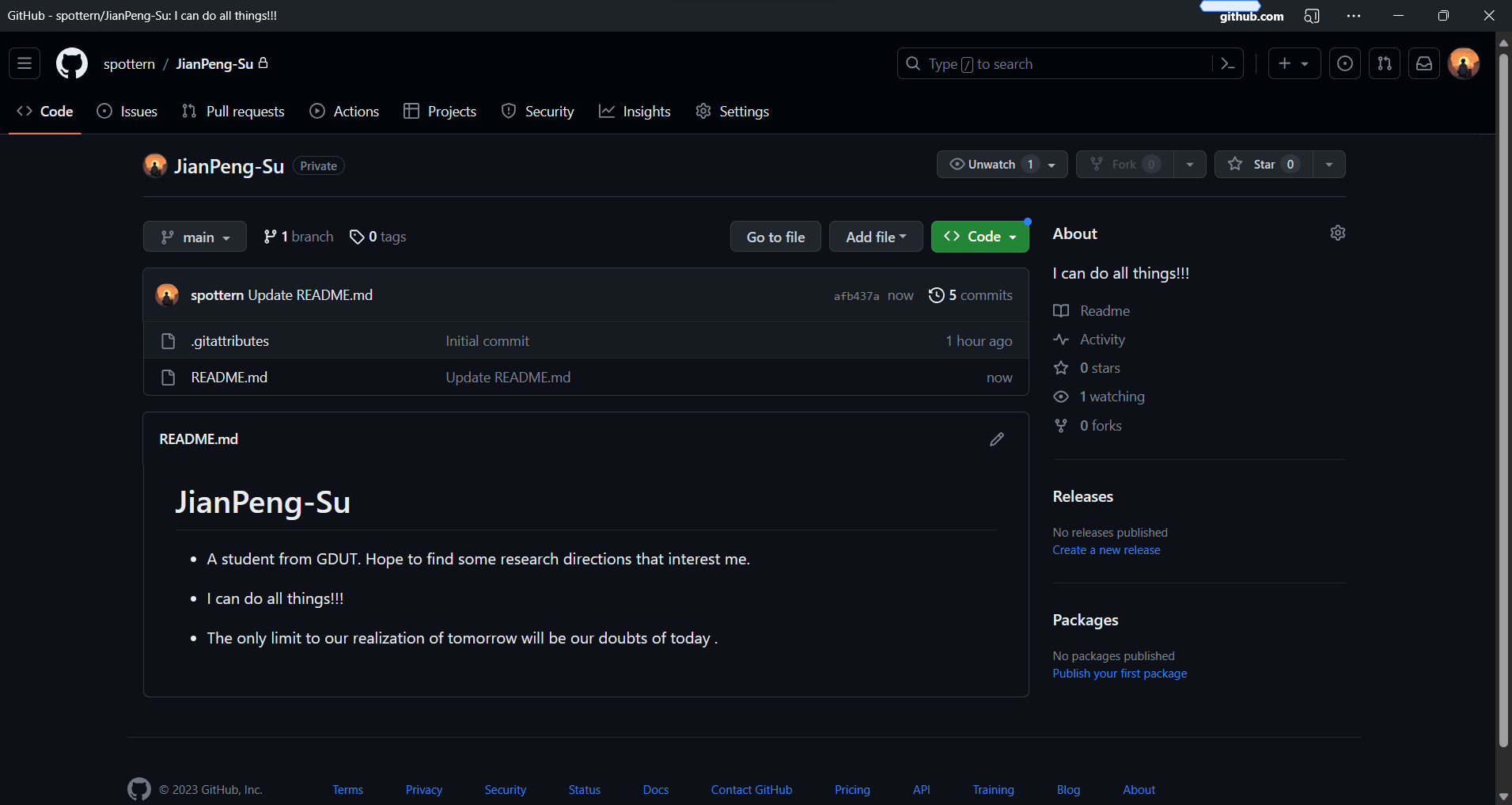Open the Terms footer link
1512x805 pixels.
tap(348, 790)
